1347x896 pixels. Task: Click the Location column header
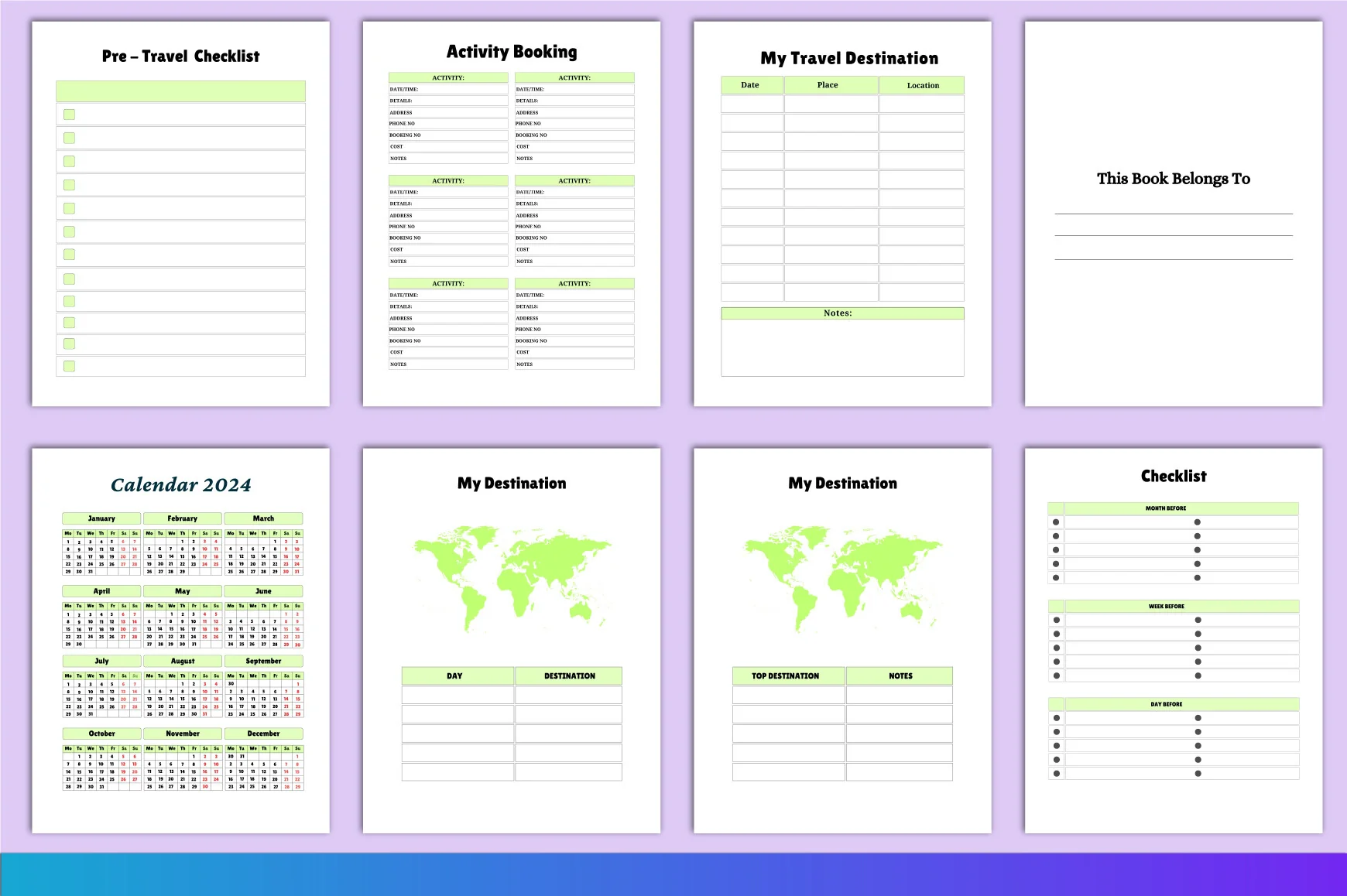pos(922,85)
